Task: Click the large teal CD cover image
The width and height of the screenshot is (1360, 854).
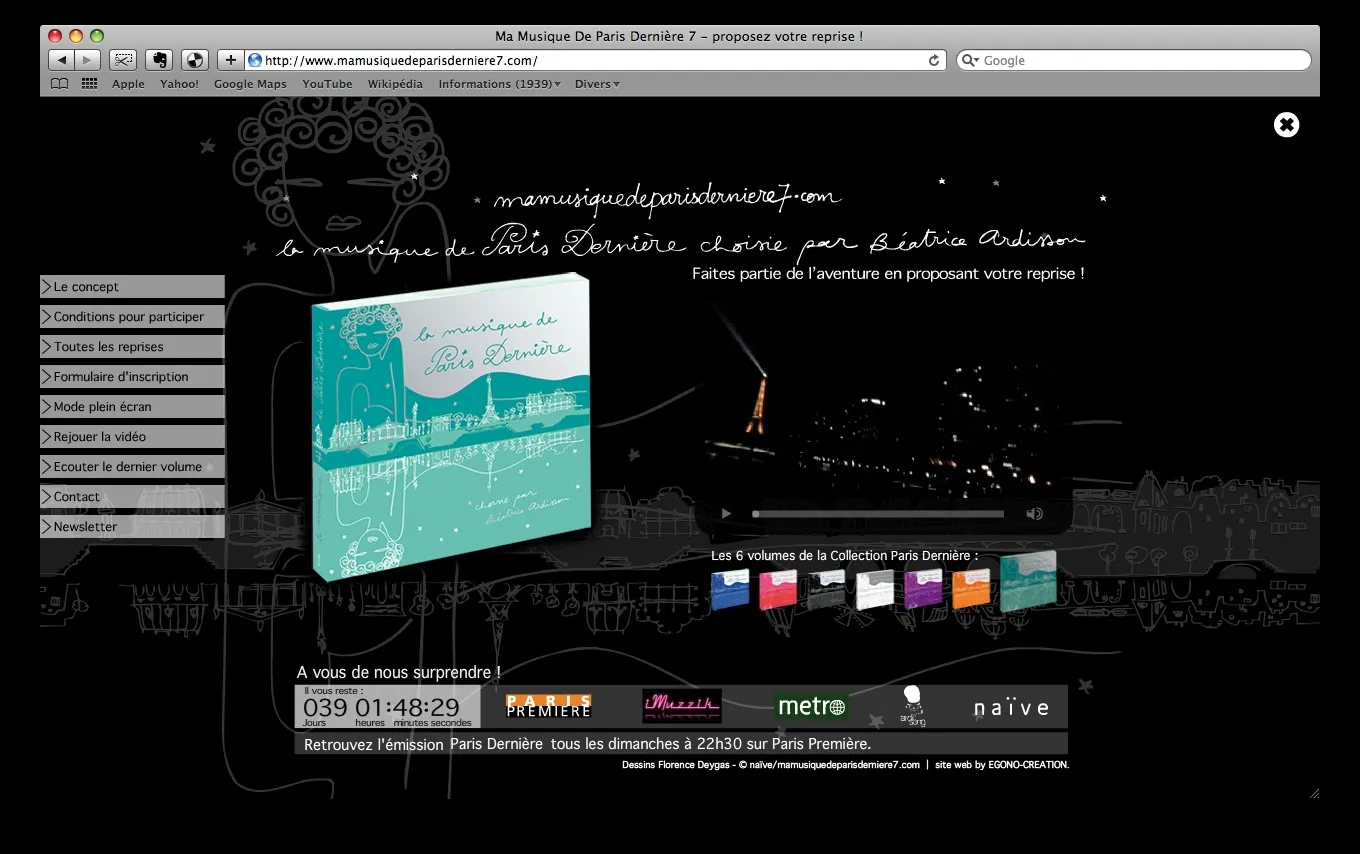Action: [450, 427]
